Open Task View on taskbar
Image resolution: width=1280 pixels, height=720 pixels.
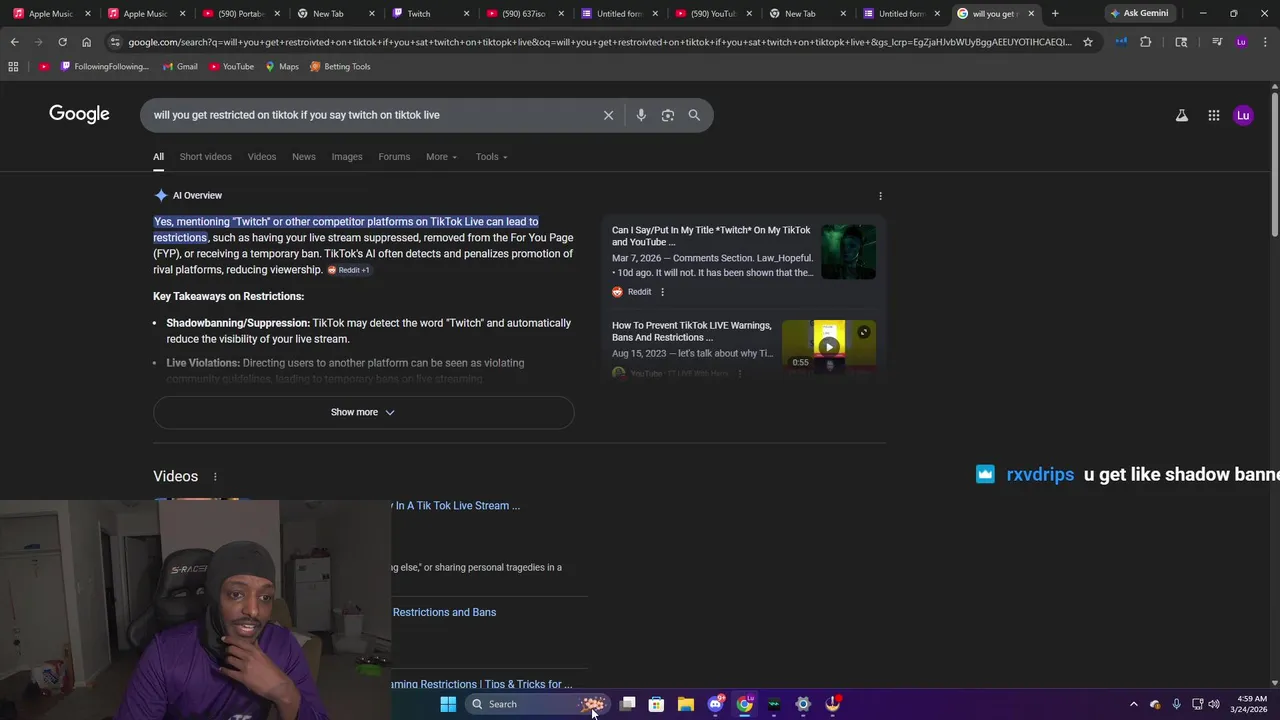(627, 704)
